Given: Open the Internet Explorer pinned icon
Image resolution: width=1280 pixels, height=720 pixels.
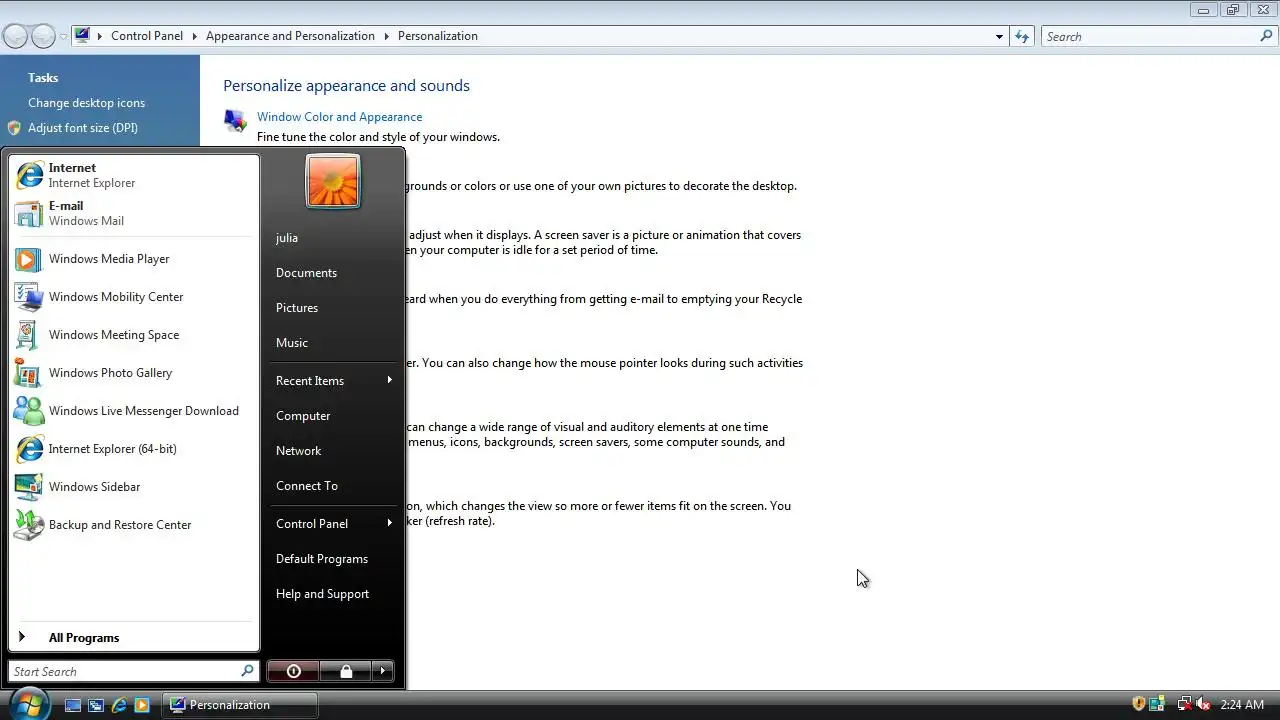Looking at the screenshot, I should 29,175.
